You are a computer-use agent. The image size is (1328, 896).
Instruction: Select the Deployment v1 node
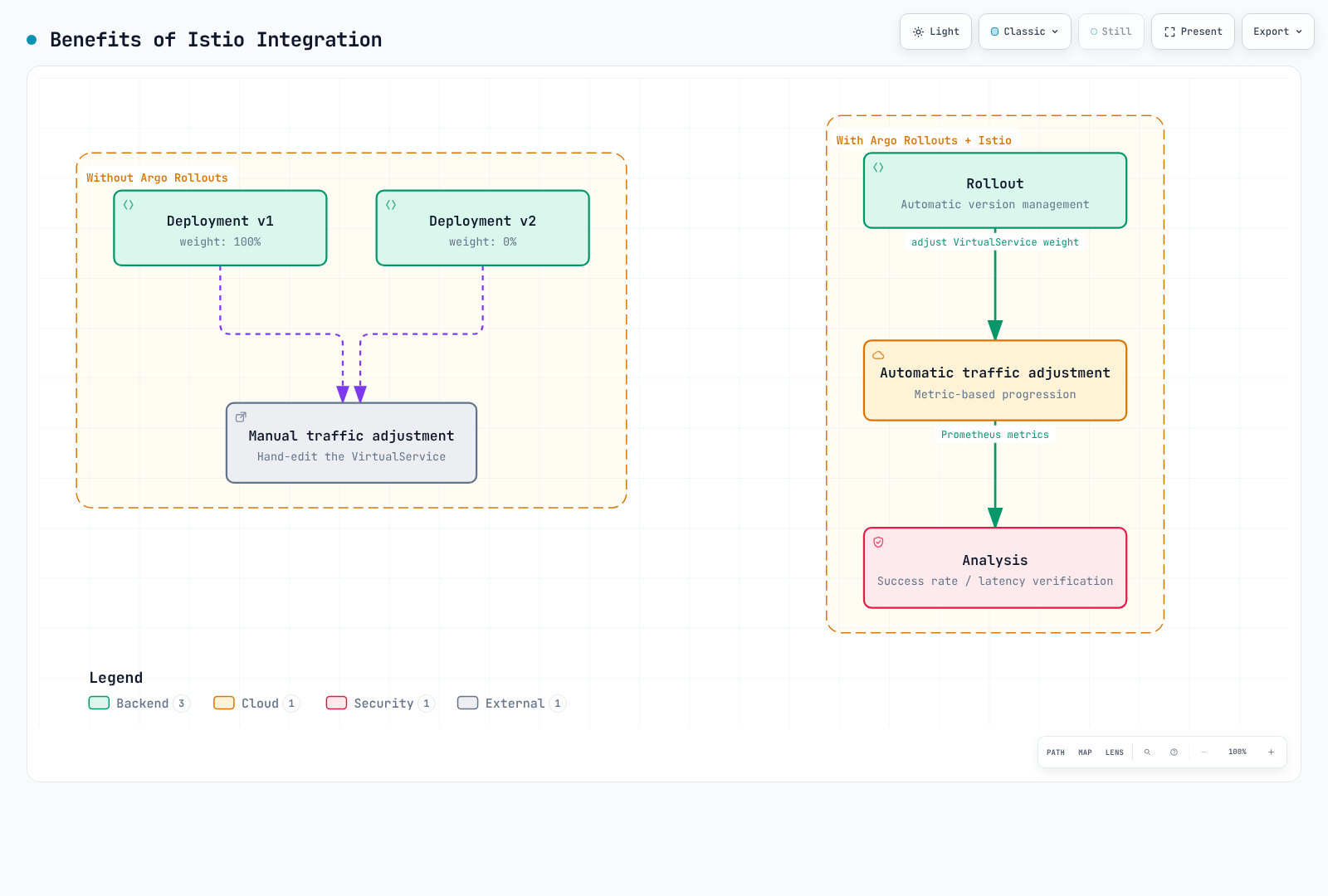(x=220, y=228)
